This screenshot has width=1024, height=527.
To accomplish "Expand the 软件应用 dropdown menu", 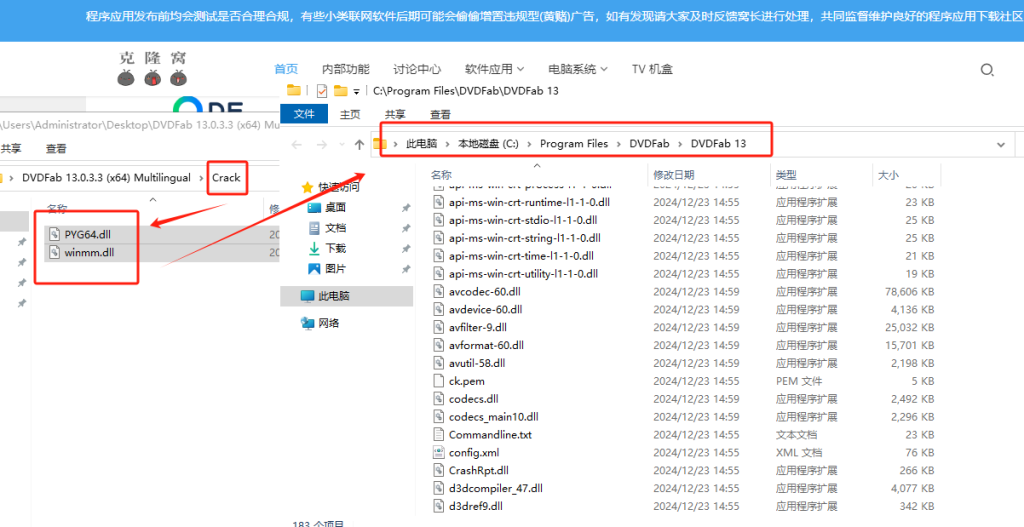I will click(494, 69).
